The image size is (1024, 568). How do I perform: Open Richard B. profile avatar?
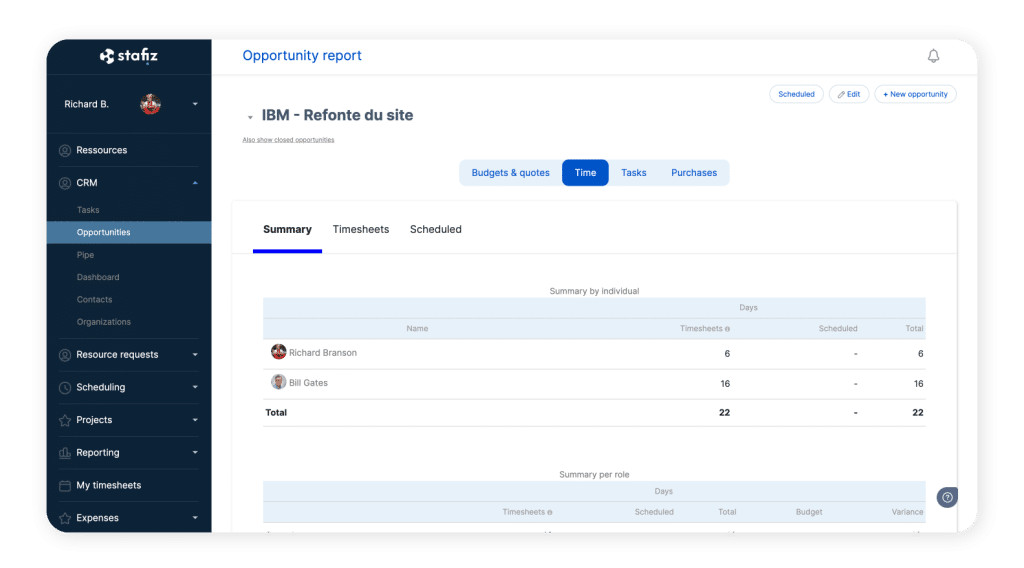[x=150, y=104]
